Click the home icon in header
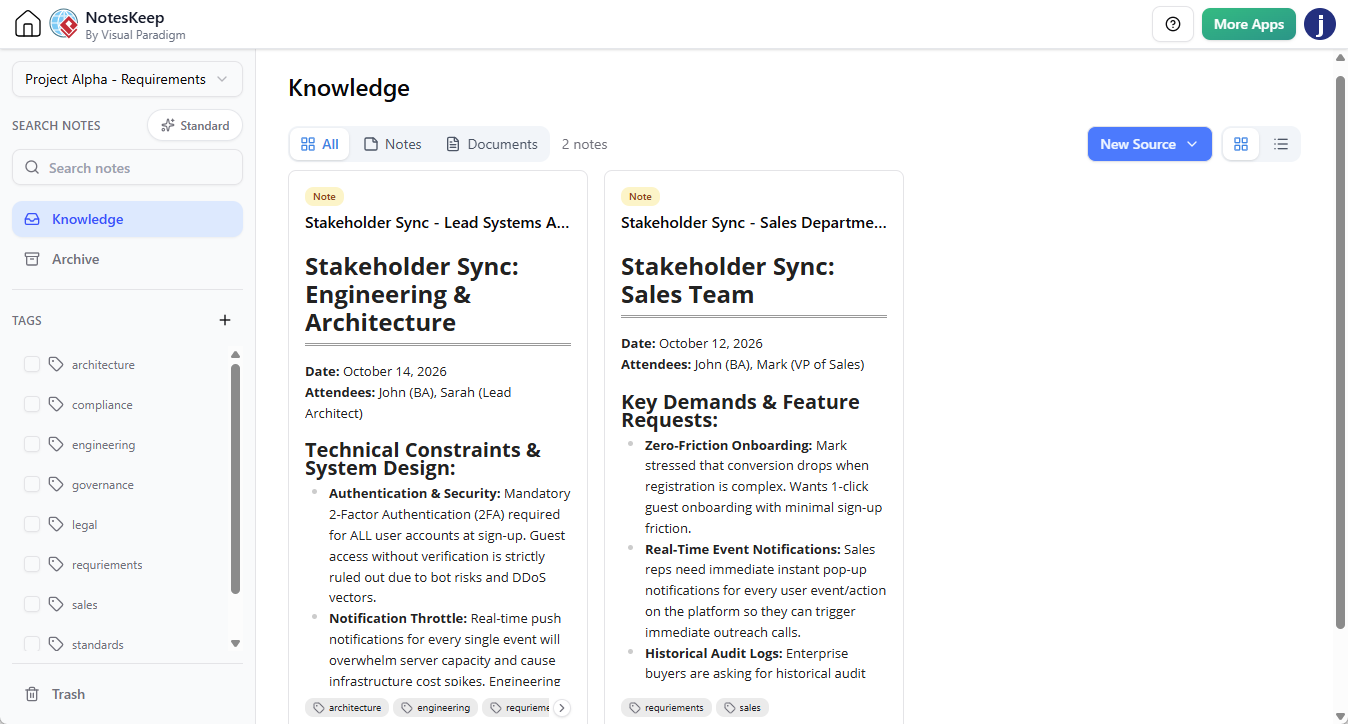1348x724 pixels. (x=28, y=24)
